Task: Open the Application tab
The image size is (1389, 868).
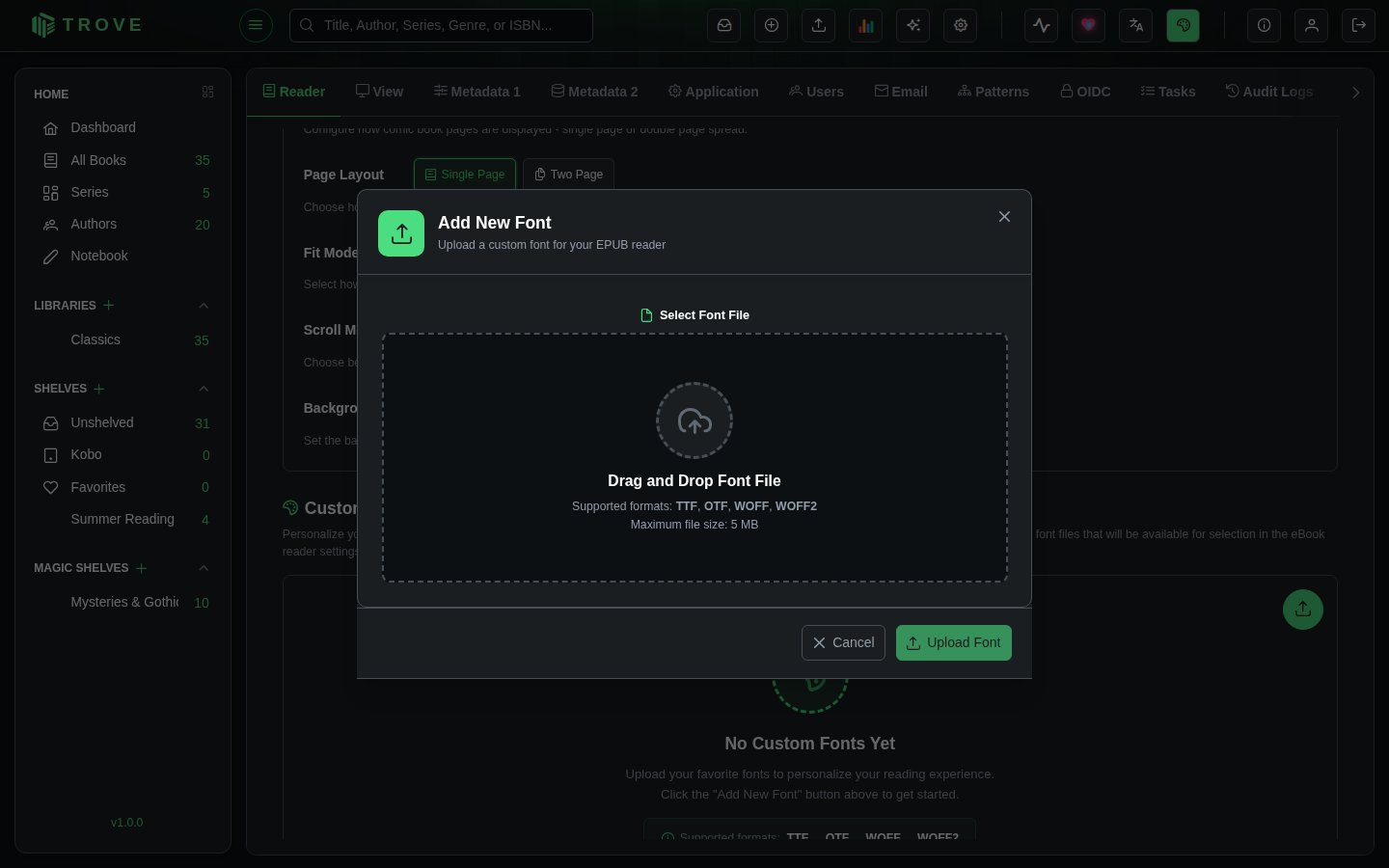Action: [713, 92]
